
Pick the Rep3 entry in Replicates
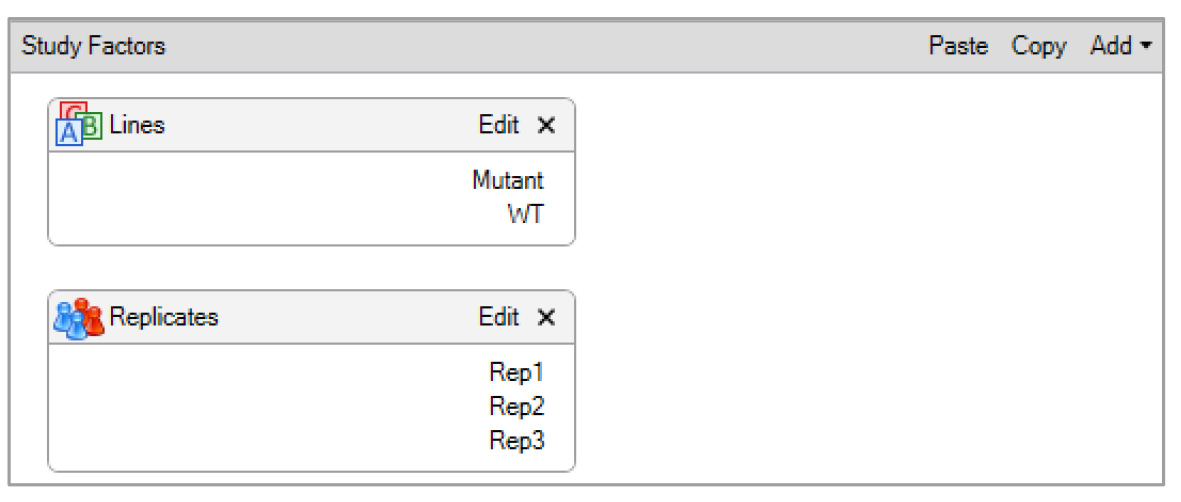516,440
